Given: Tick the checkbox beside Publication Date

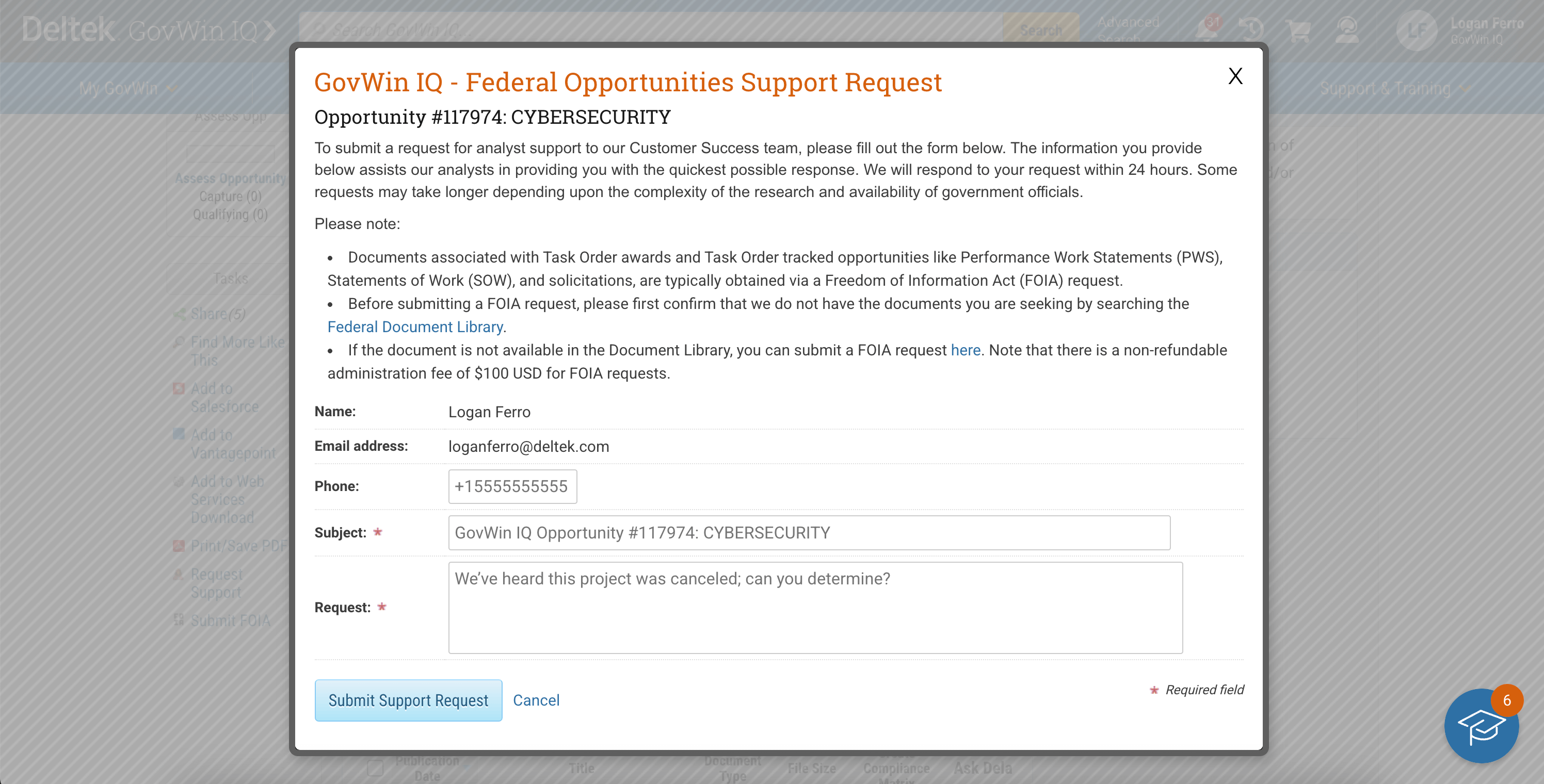Looking at the screenshot, I should pyautogui.click(x=375, y=768).
